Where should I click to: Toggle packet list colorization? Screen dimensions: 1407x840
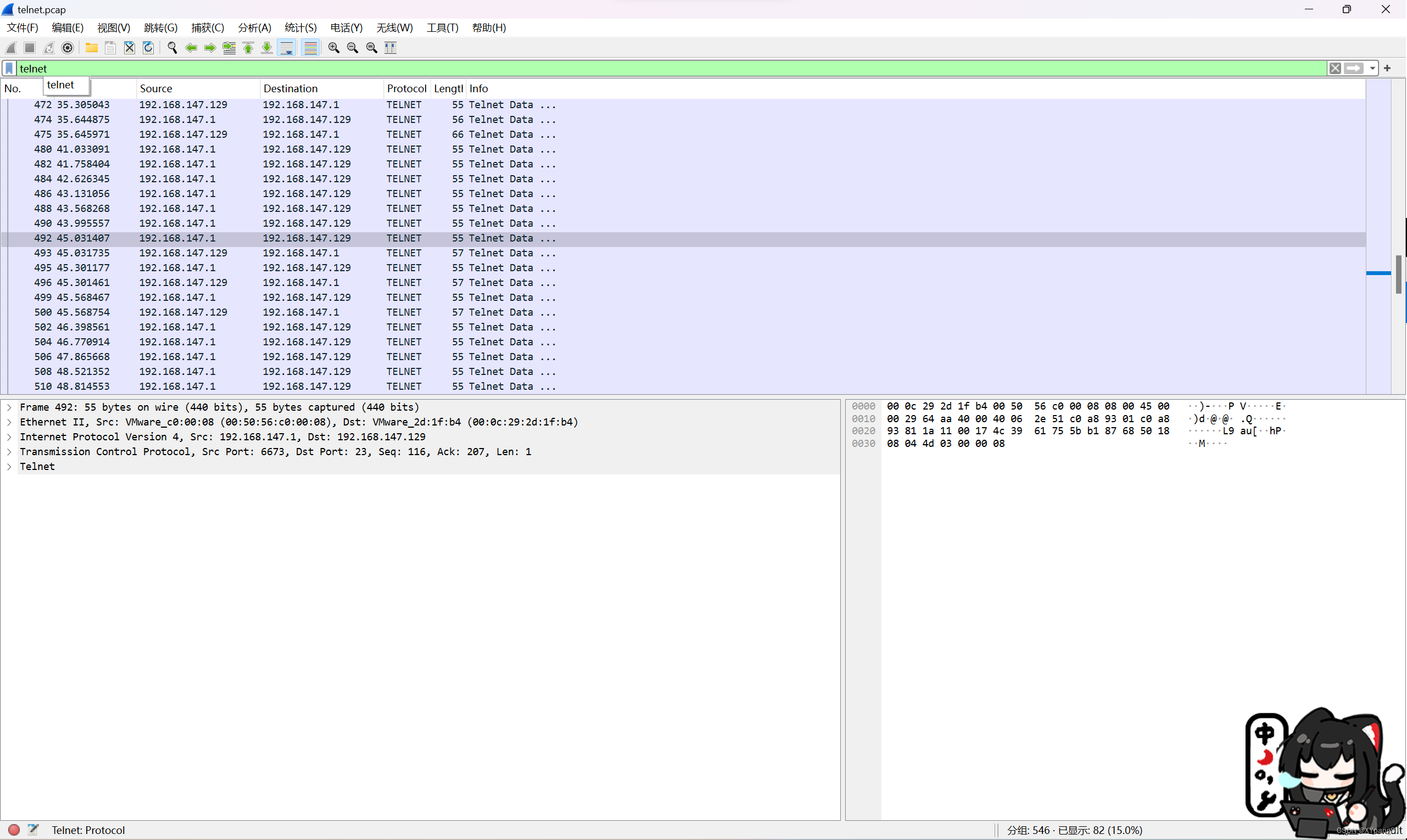coord(310,48)
